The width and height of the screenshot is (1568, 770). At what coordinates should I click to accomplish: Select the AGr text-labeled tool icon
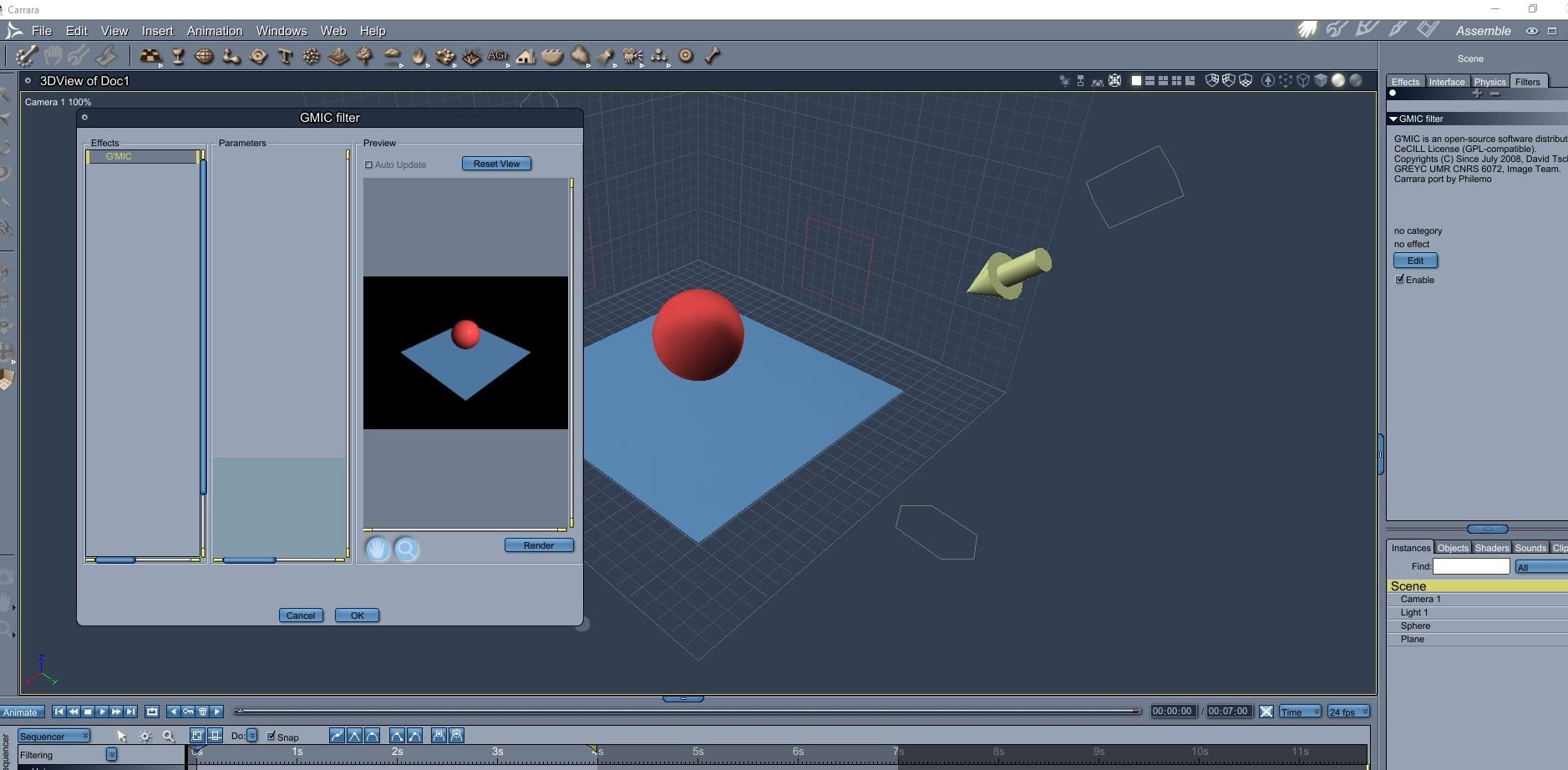coord(498,56)
